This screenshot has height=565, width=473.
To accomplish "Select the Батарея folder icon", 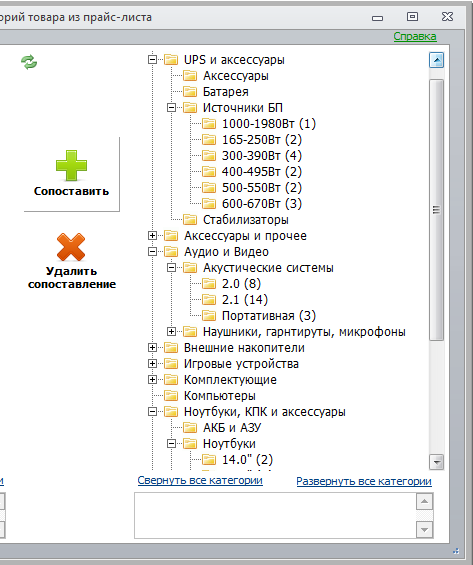I will pos(190,92).
